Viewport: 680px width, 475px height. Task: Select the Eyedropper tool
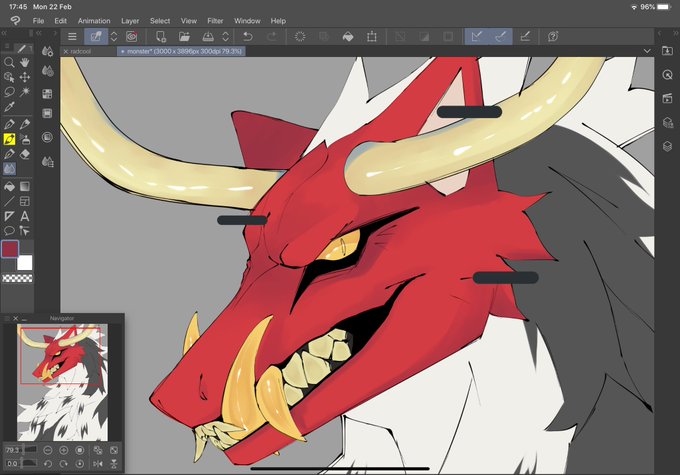tap(9, 106)
